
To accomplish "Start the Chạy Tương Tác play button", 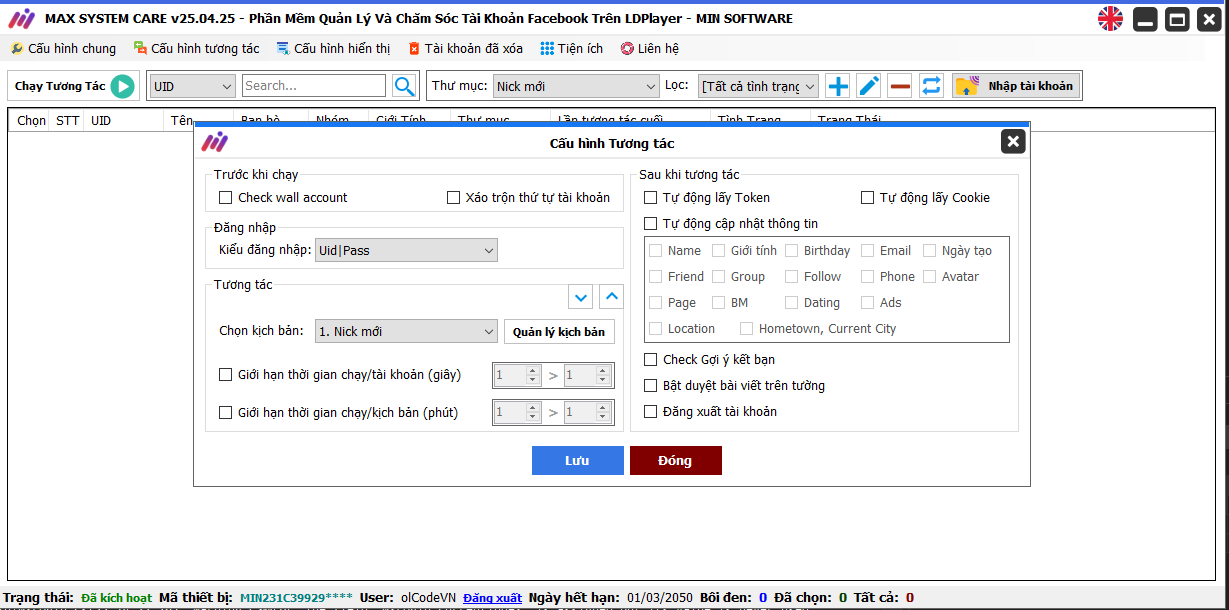I will coord(122,86).
